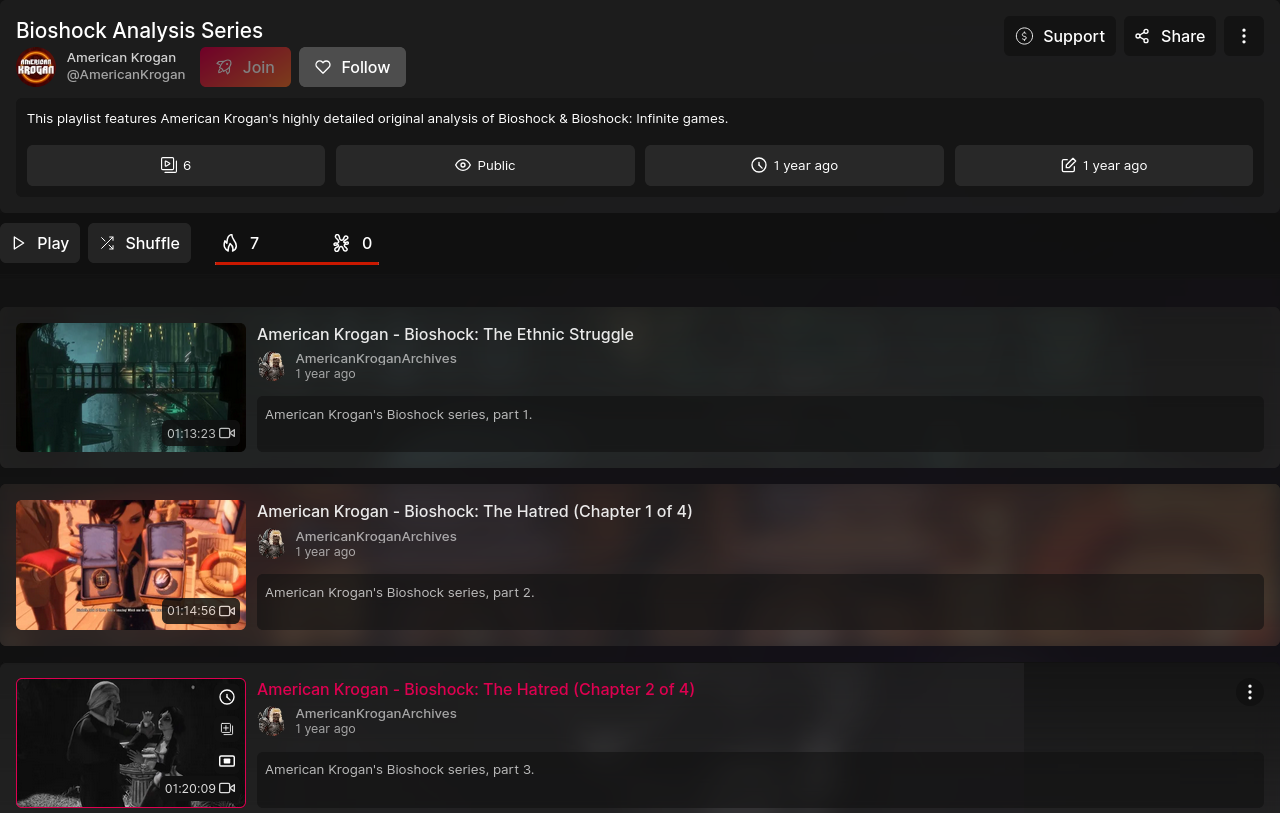Click the AmericanKroganArchives avatar under Hatred Chapter 1

point(272,544)
